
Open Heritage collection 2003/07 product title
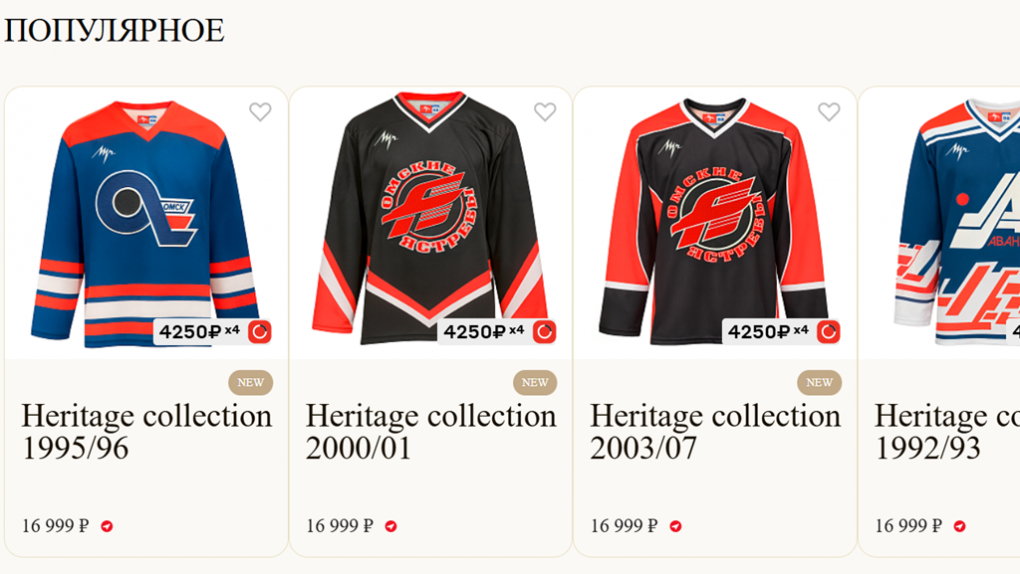pos(714,431)
